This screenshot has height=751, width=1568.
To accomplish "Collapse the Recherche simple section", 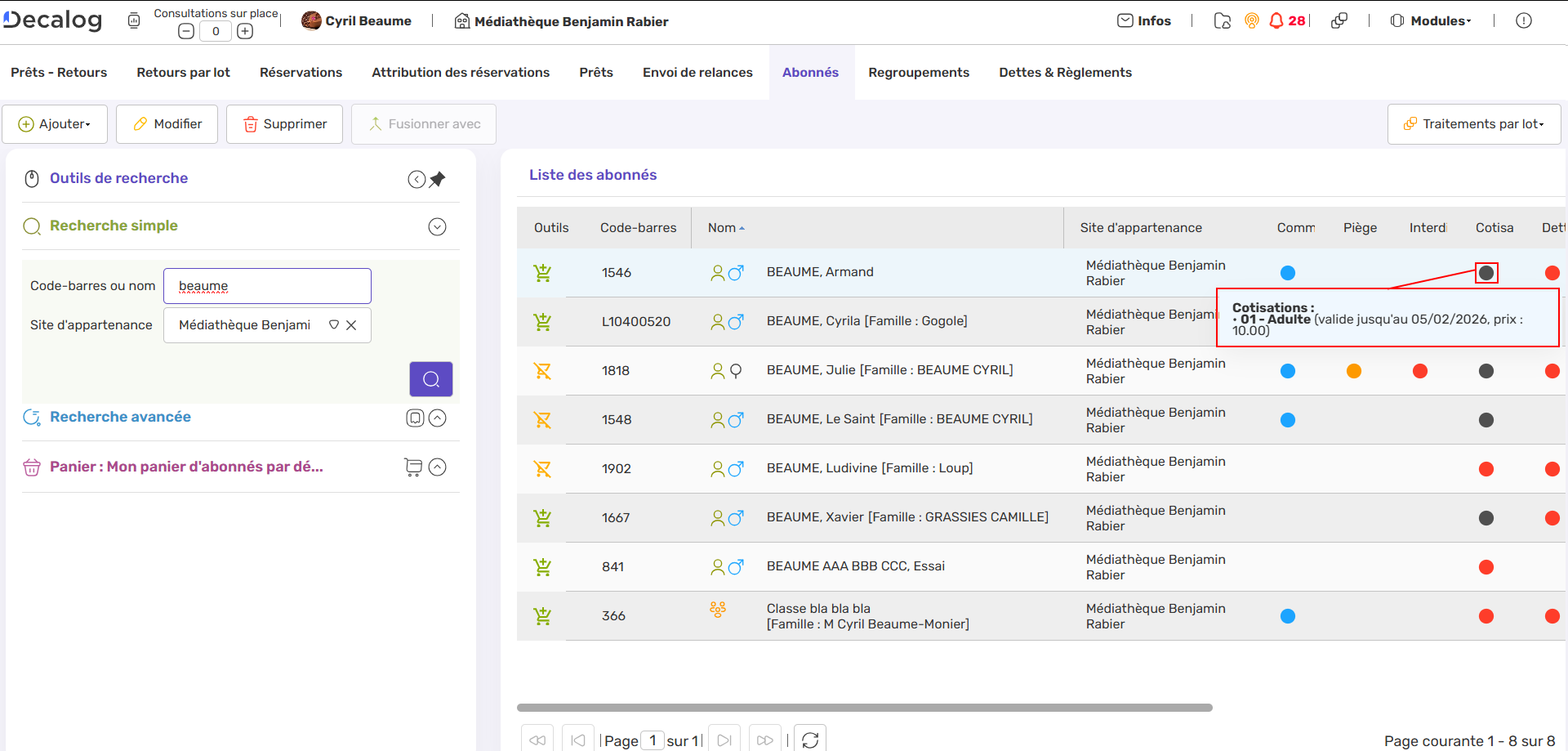I will pyautogui.click(x=438, y=227).
